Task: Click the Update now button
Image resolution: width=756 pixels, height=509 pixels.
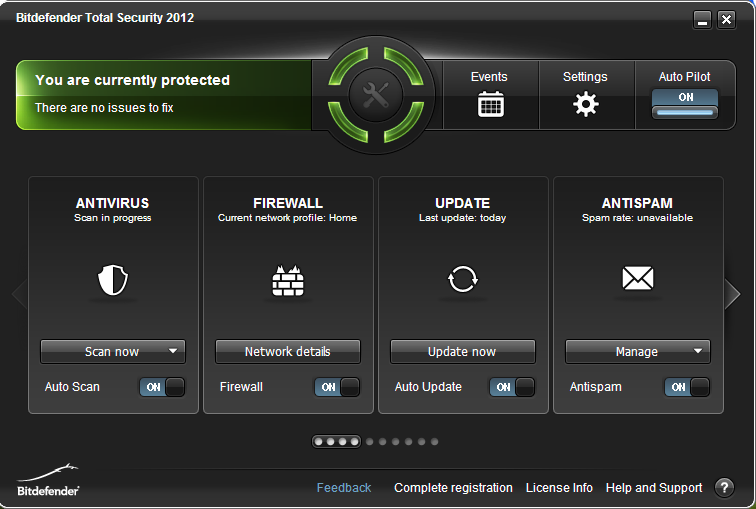Action: tap(463, 352)
